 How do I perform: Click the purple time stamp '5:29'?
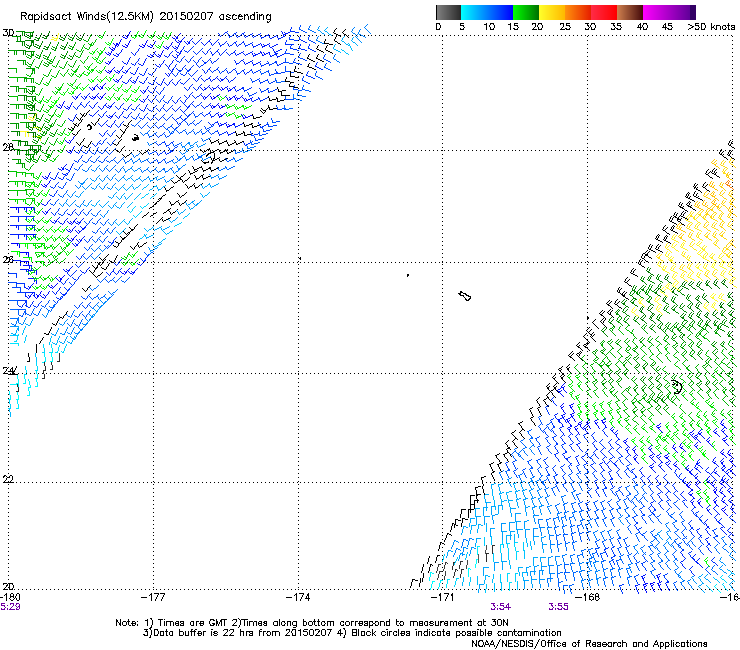pyautogui.click(x=10, y=607)
